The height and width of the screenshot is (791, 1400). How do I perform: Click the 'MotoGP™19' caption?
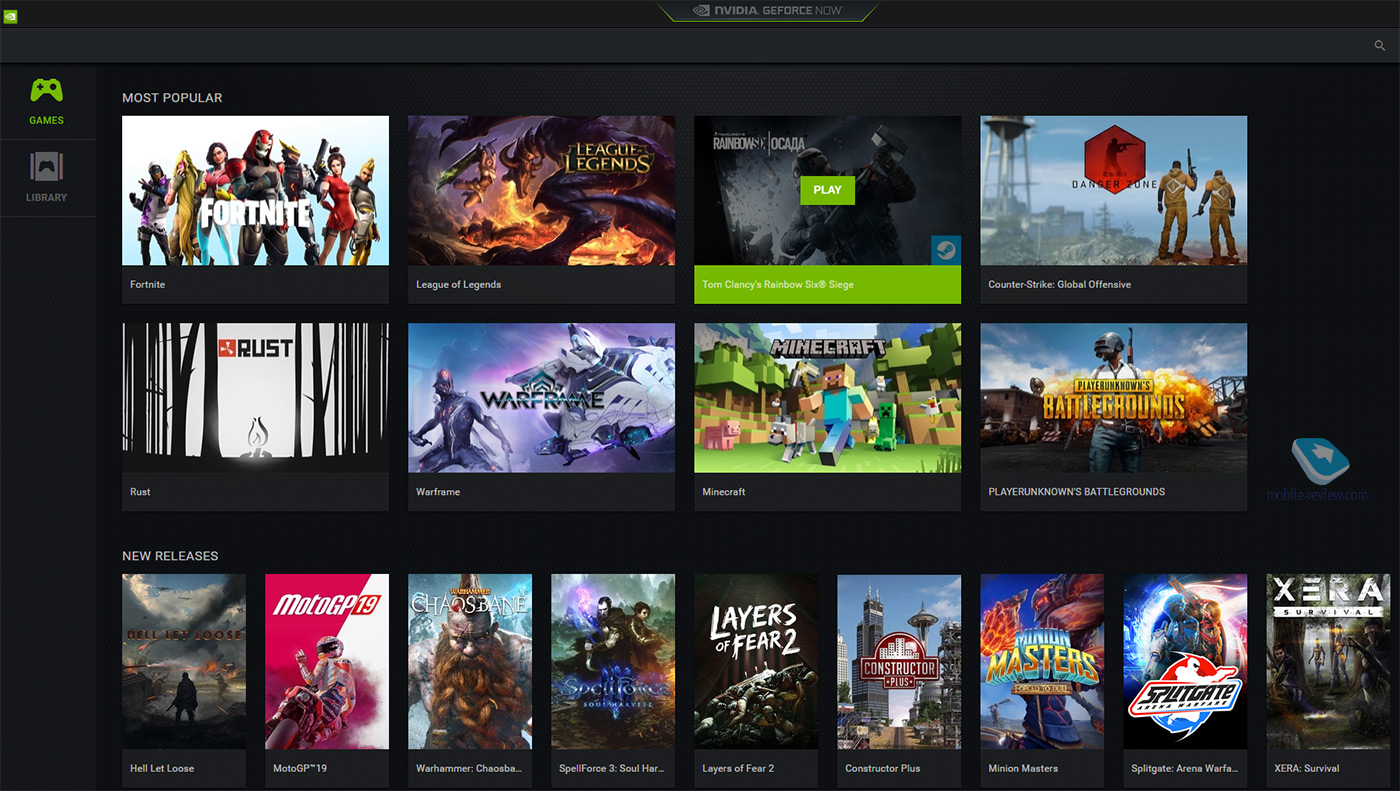click(300, 768)
